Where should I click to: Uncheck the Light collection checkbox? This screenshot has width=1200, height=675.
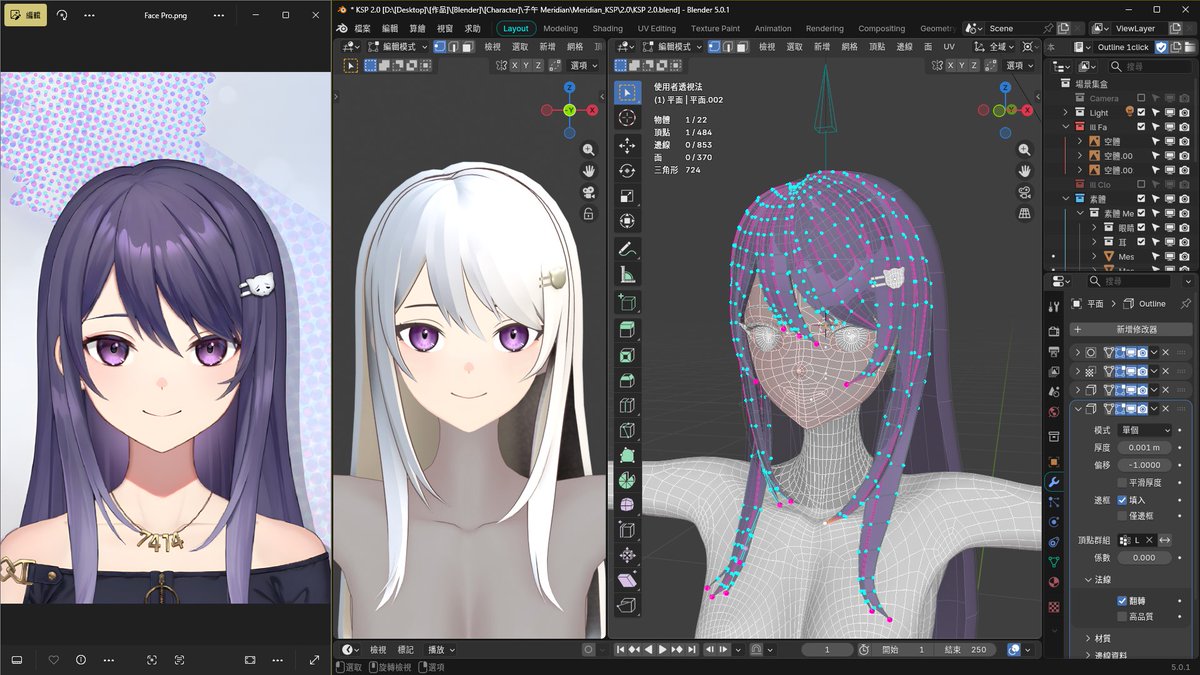tap(1141, 113)
